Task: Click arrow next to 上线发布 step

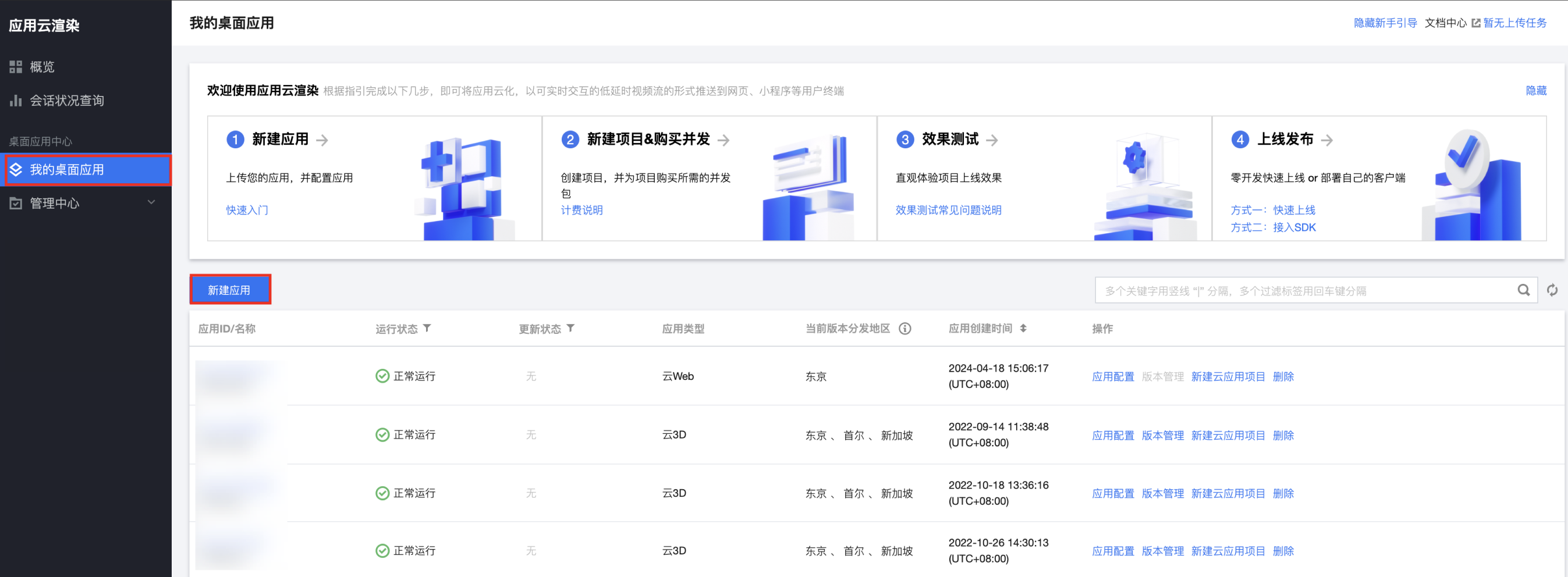Action: point(1327,140)
